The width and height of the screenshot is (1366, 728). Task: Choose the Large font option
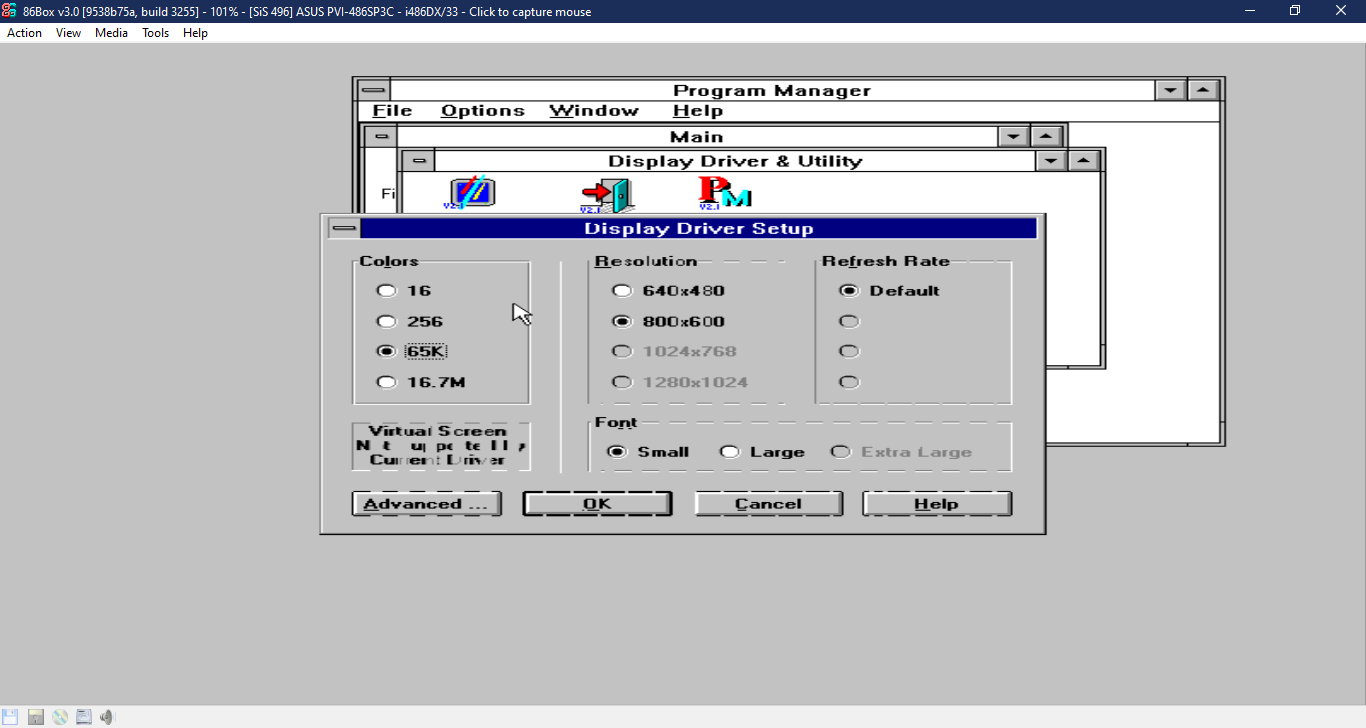(x=729, y=451)
